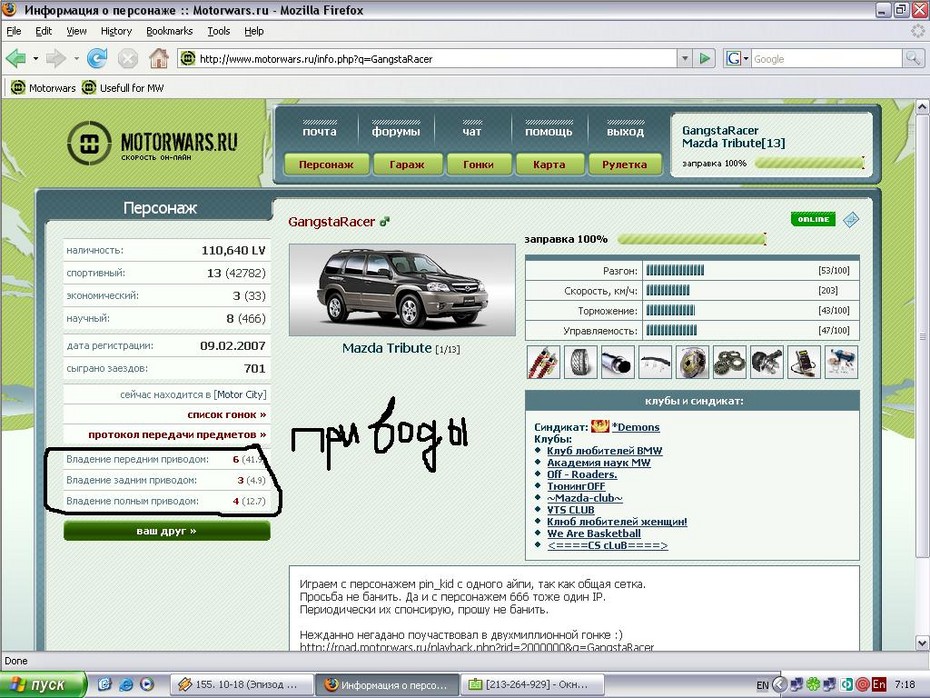Viewport: 930px width, 698px height.
Task: Click the shock absorbers part icon
Action: 543,362
